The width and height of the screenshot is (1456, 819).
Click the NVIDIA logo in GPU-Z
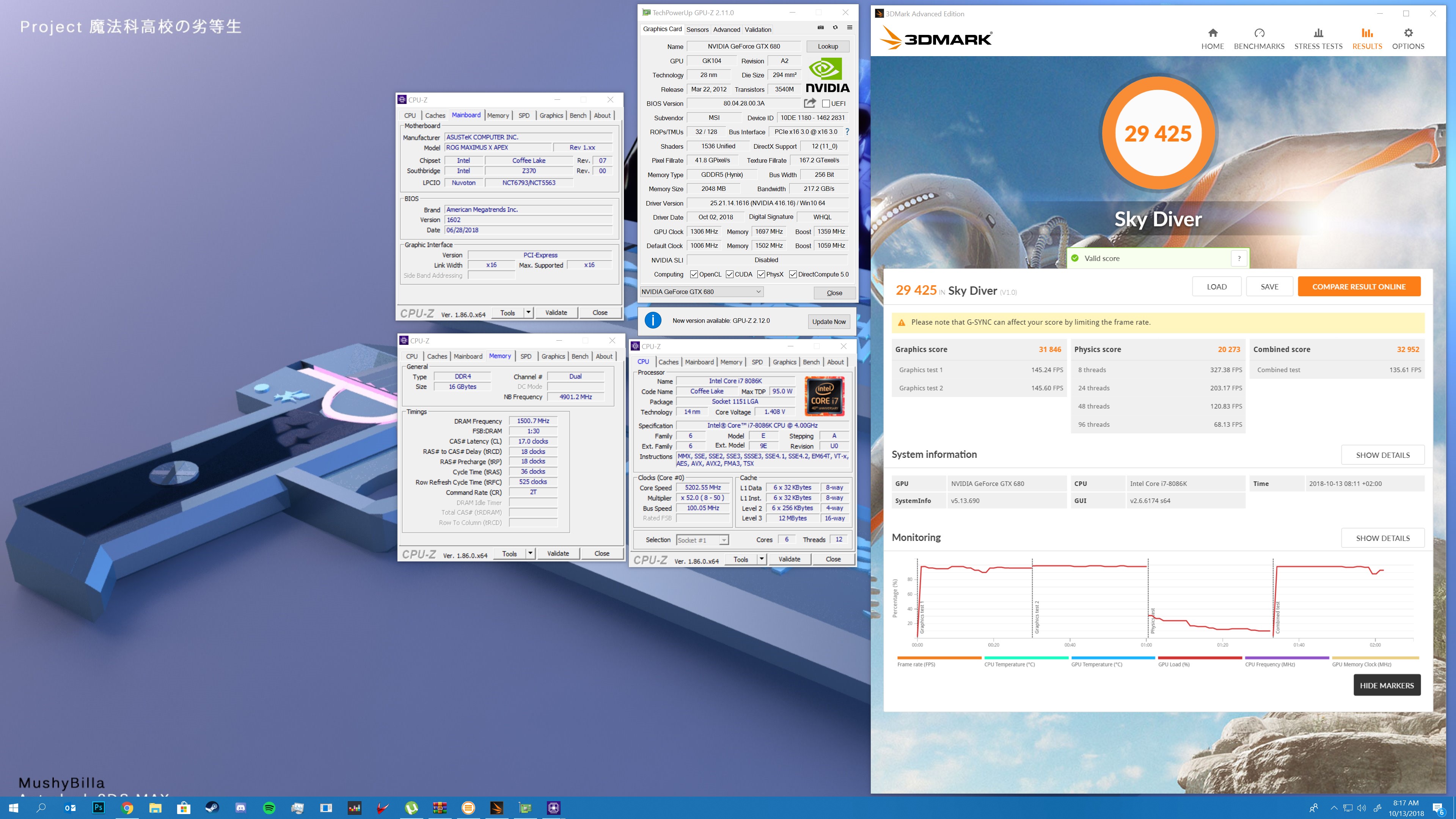point(828,75)
